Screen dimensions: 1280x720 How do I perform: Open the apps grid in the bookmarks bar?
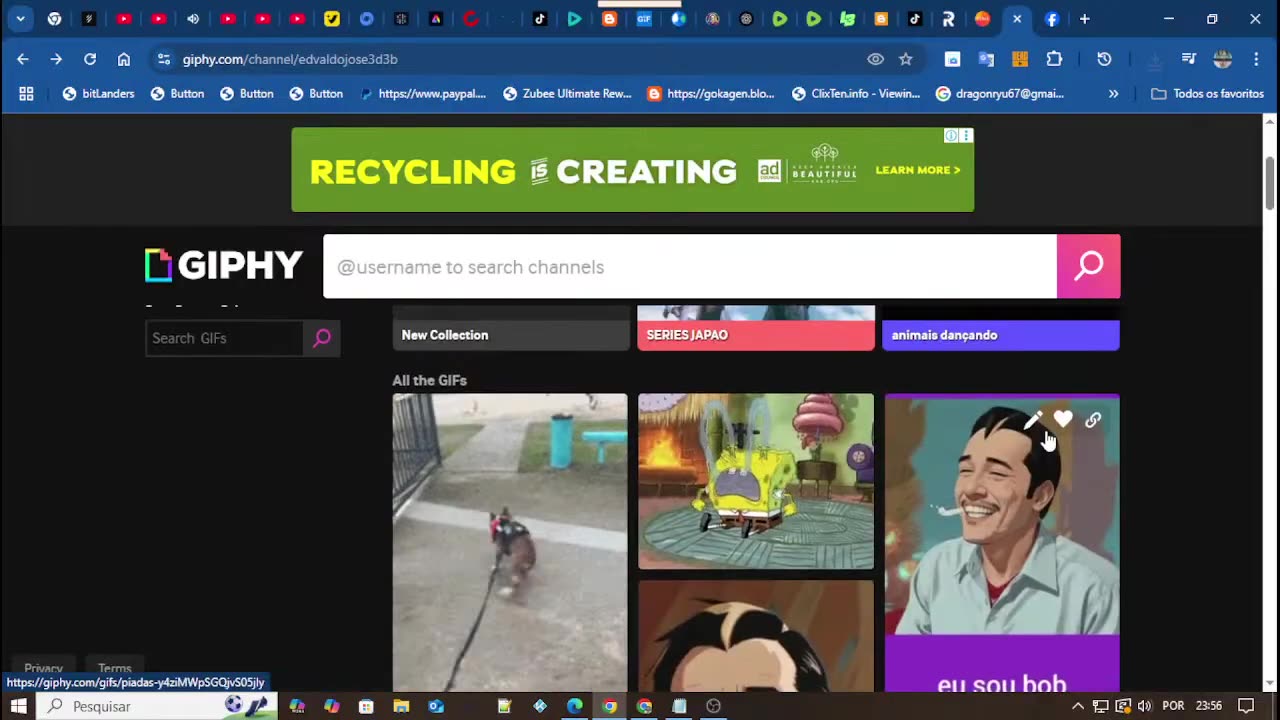[x=26, y=93]
